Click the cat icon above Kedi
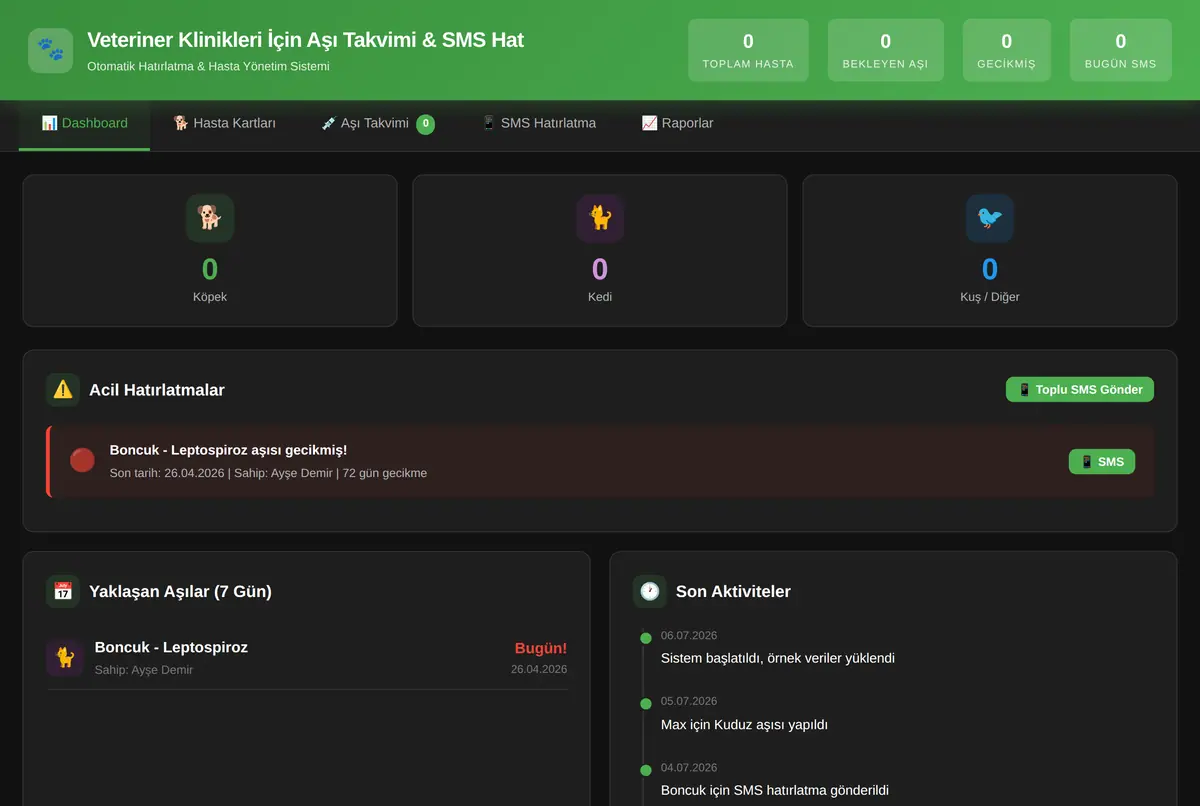 [x=600, y=218]
